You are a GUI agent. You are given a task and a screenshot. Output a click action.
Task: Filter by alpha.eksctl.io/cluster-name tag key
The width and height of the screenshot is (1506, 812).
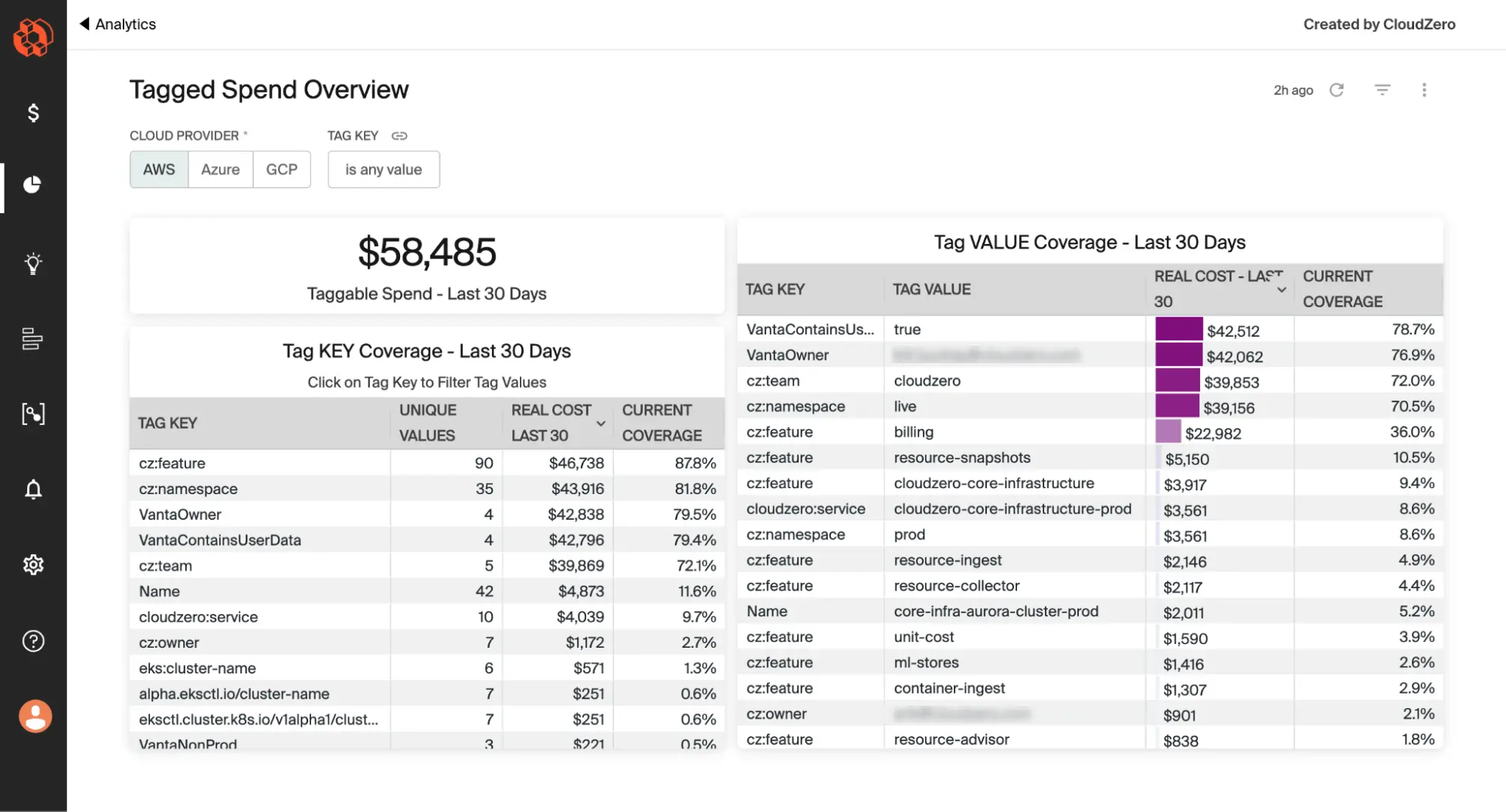point(234,694)
